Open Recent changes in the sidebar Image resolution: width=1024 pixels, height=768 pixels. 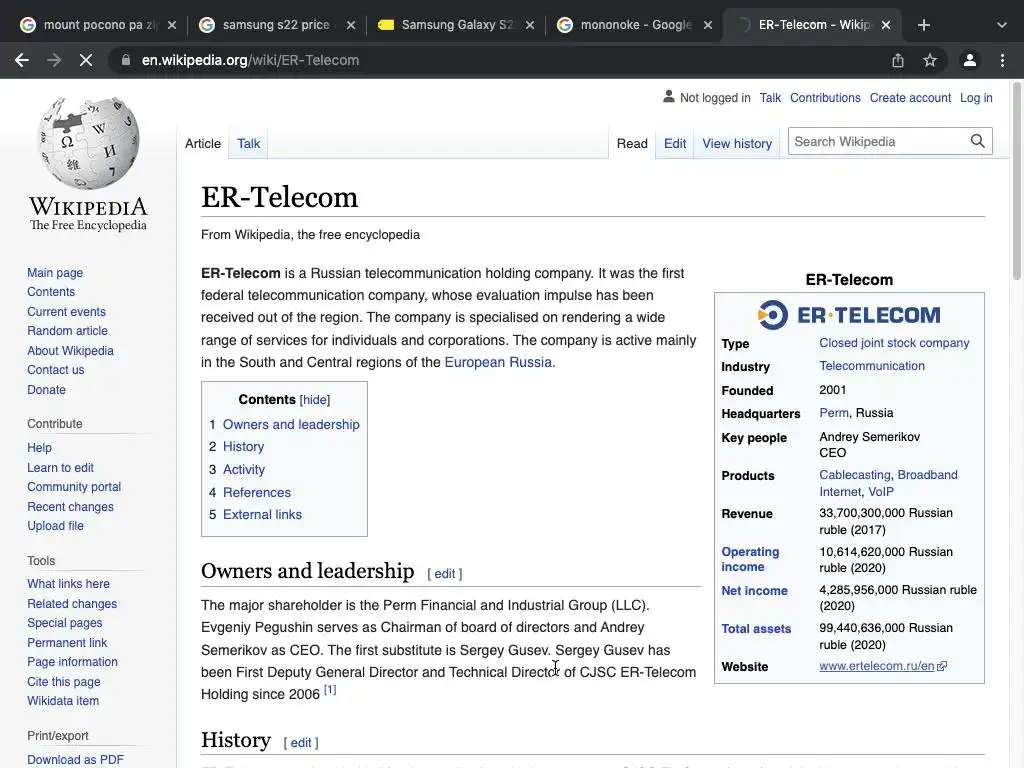click(71, 507)
